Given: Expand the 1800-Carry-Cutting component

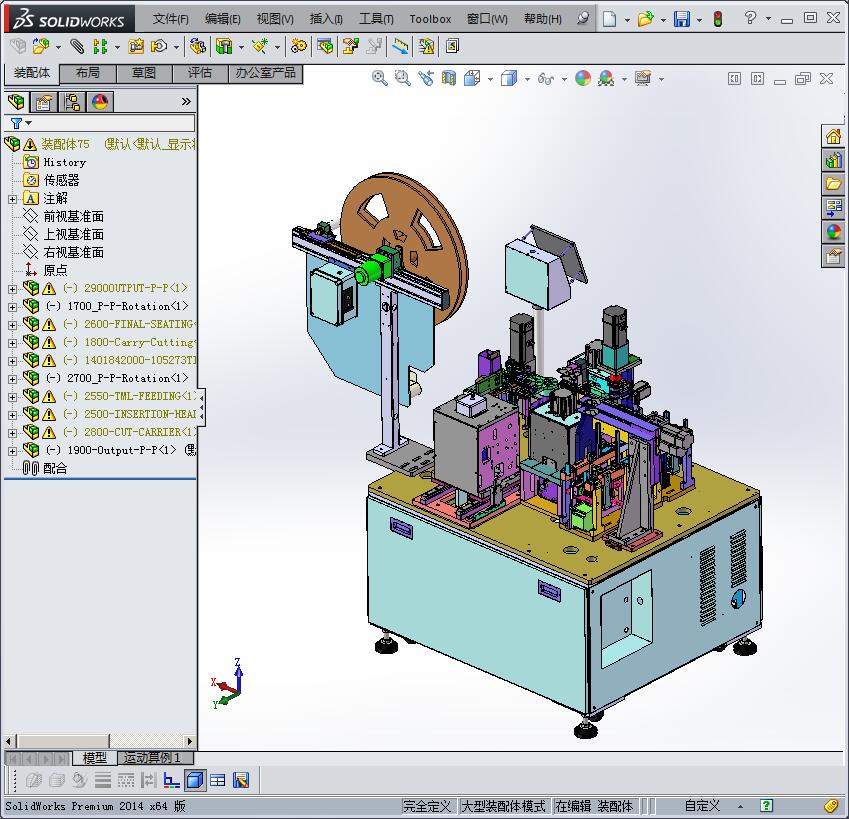Looking at the screenshot, I should point(12,343).
